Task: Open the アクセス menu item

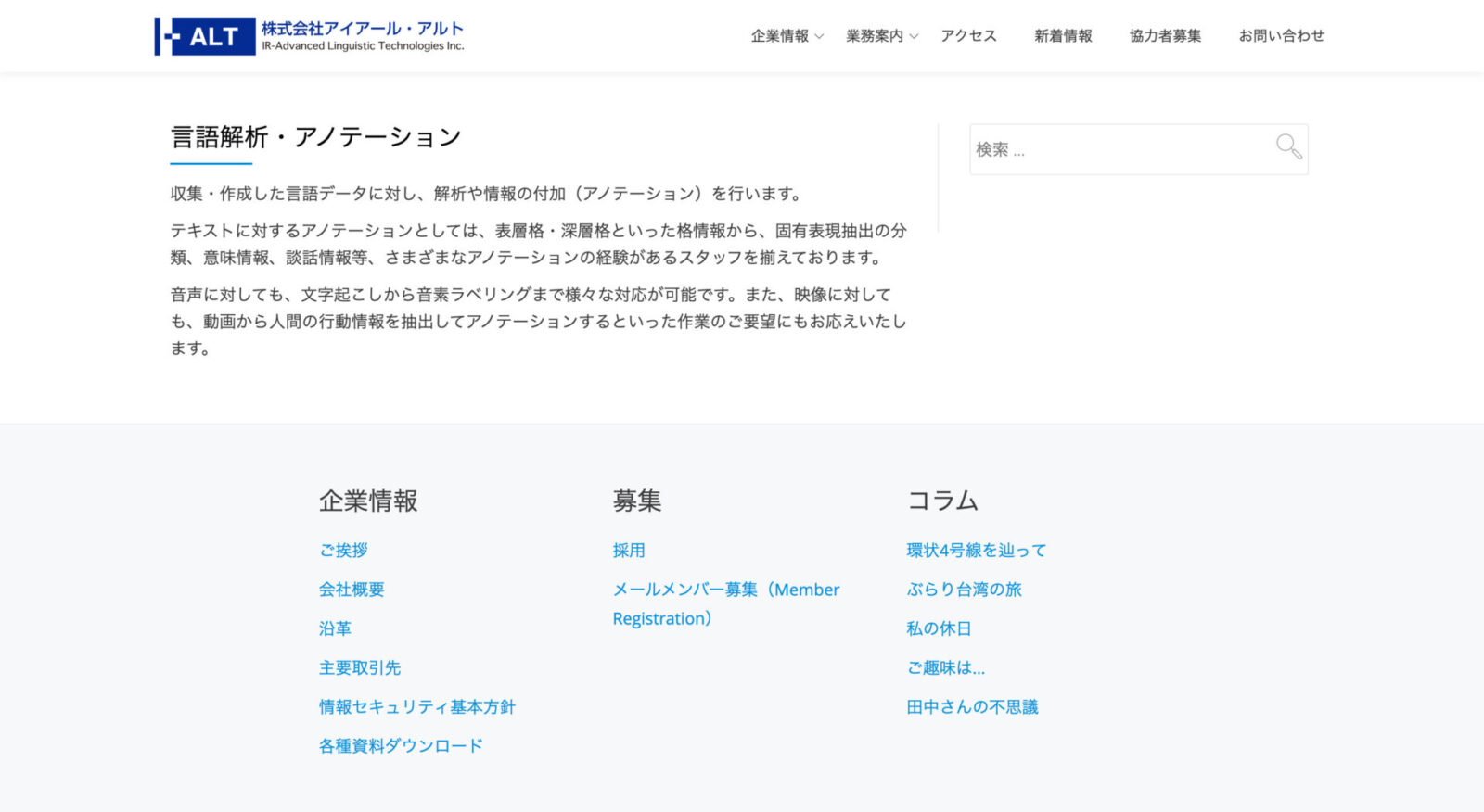Action: point(968,36)
